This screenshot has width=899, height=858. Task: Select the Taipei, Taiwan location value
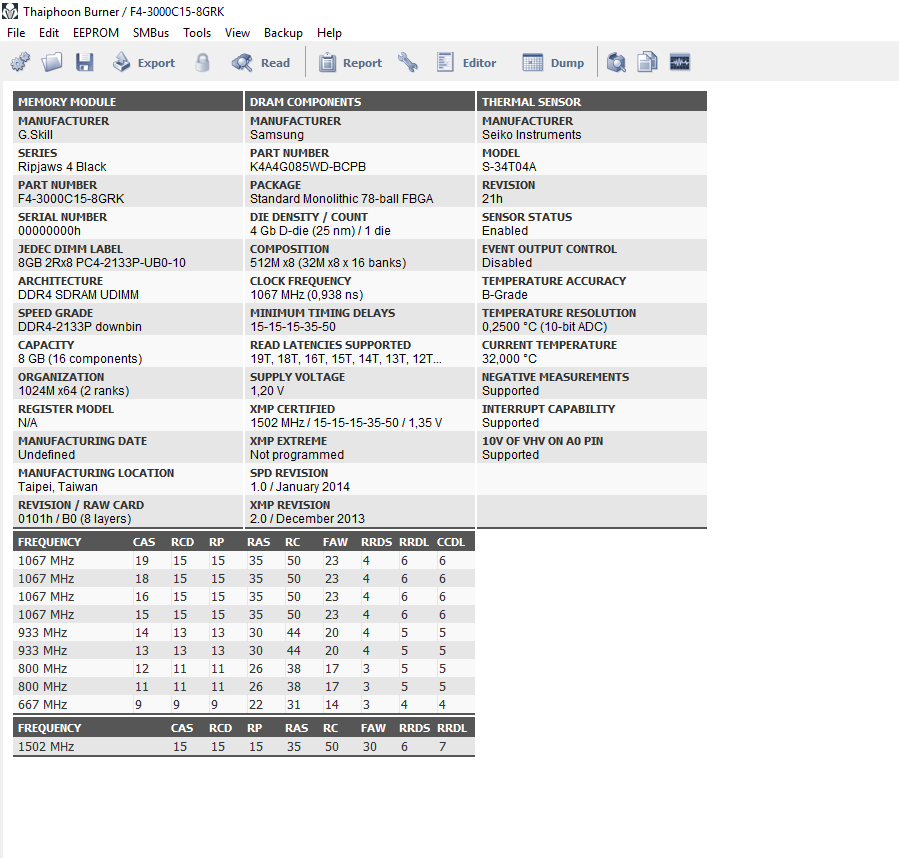coord(57,487)
